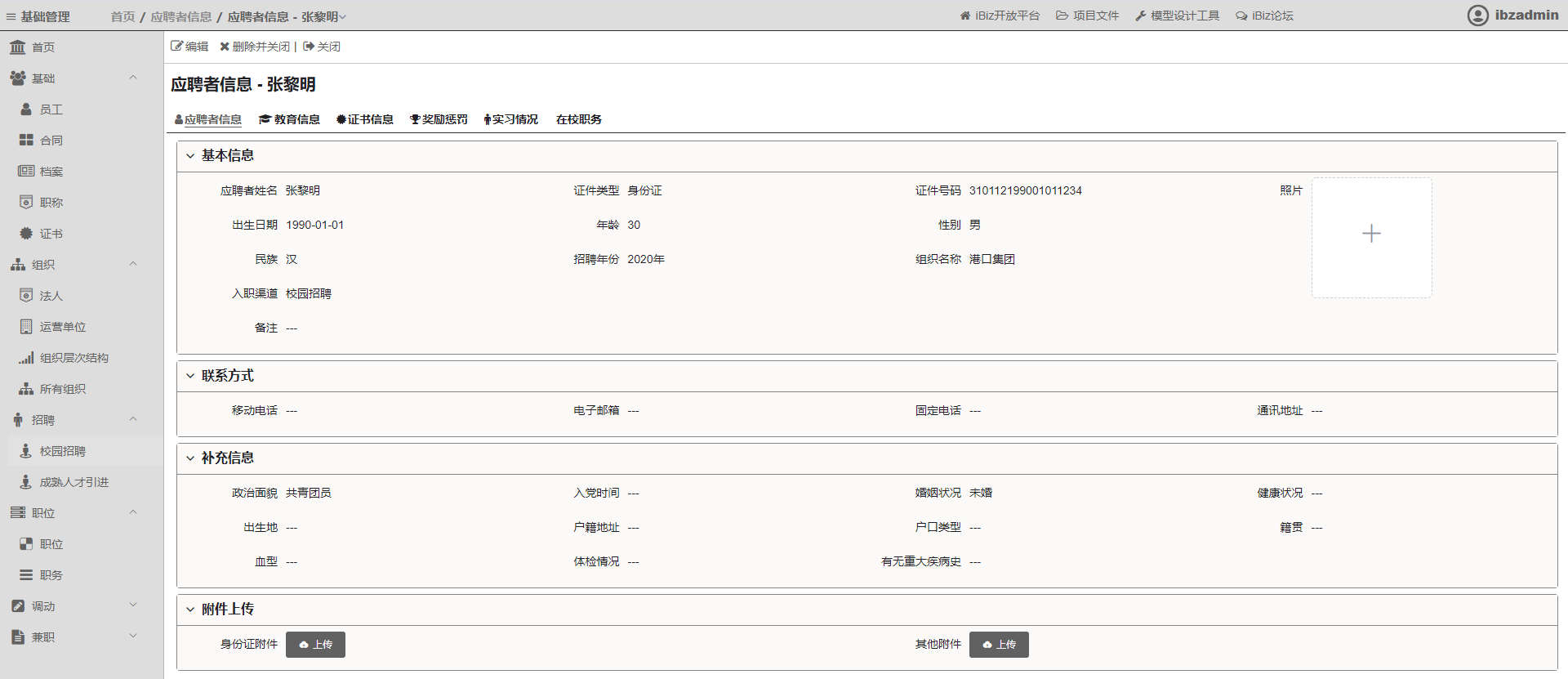Upload the 身份证附件 file

[315, 645]
